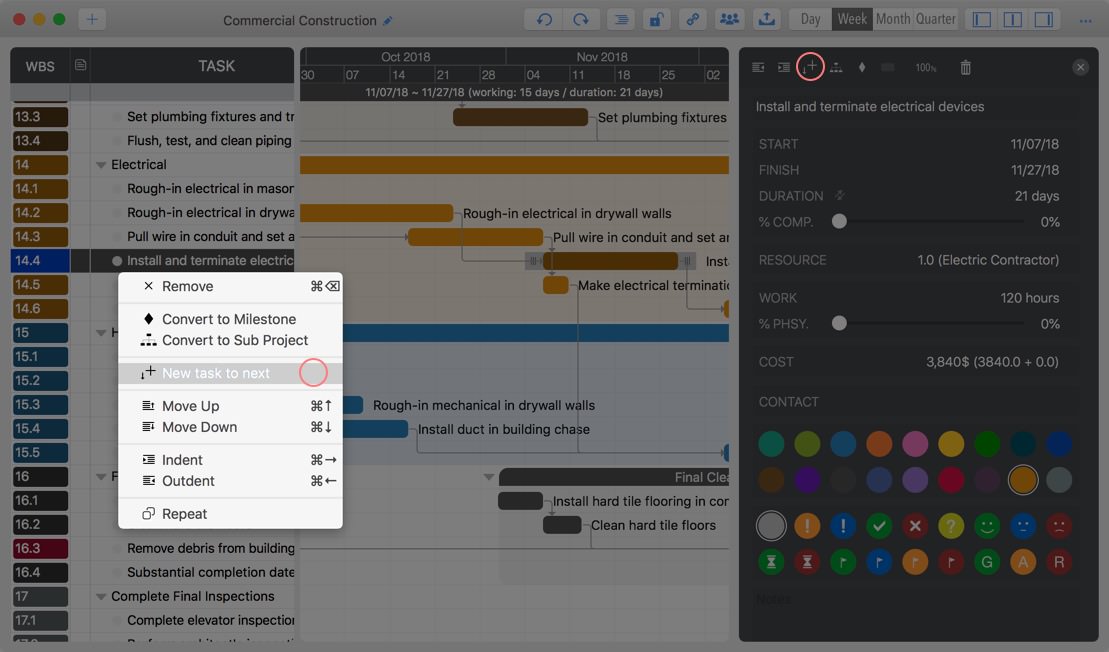Switch timeline scale to Quarter
Image resolution: width=1109 pixels, height=652 pixels.
pyautogui.click(x=935, y=19)
